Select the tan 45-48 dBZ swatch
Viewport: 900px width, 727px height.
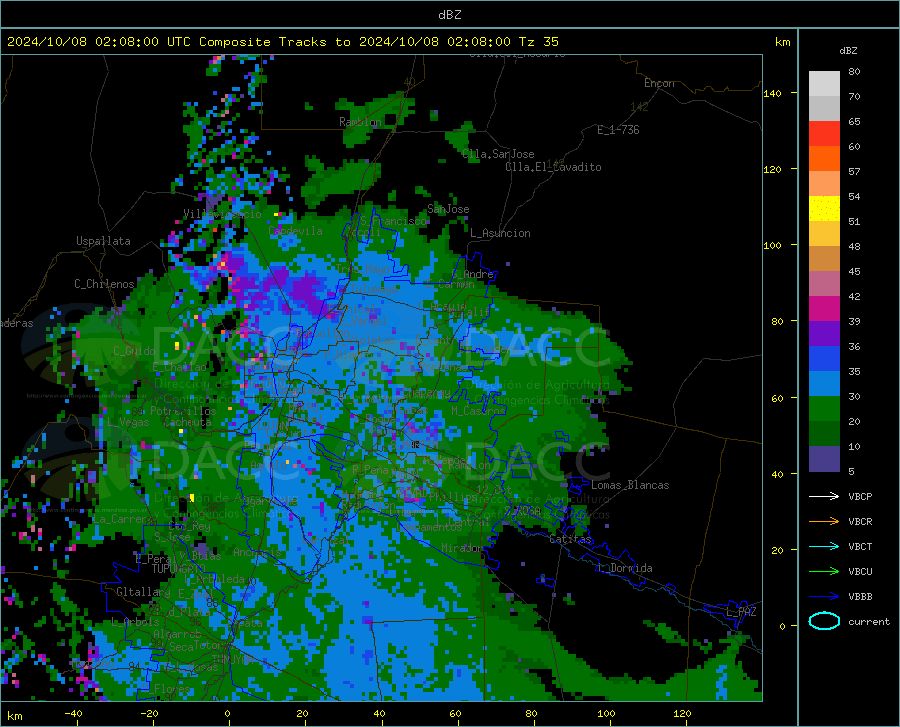pyautogui.click(x=824, y=259)
